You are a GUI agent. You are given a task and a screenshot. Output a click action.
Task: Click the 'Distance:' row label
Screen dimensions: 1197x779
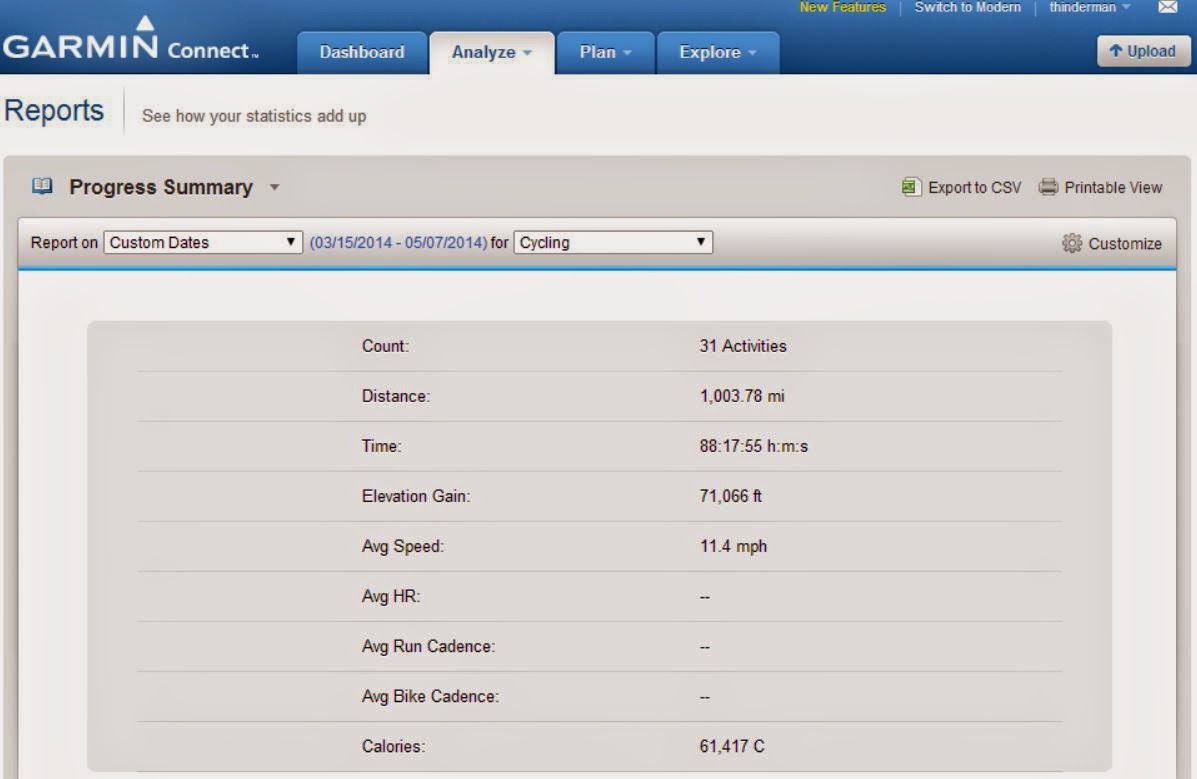396,396
